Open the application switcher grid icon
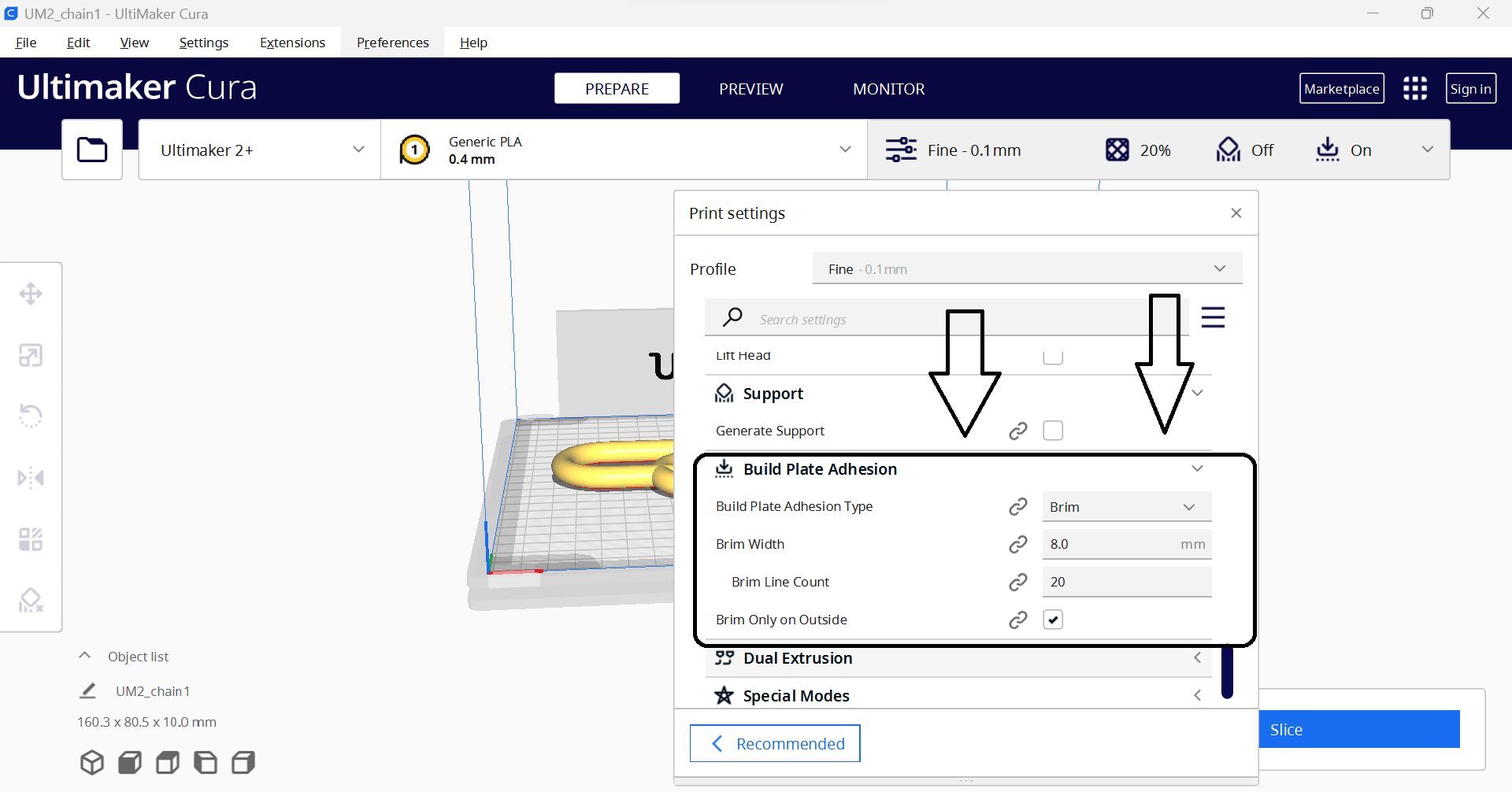 coord(1415,88)
